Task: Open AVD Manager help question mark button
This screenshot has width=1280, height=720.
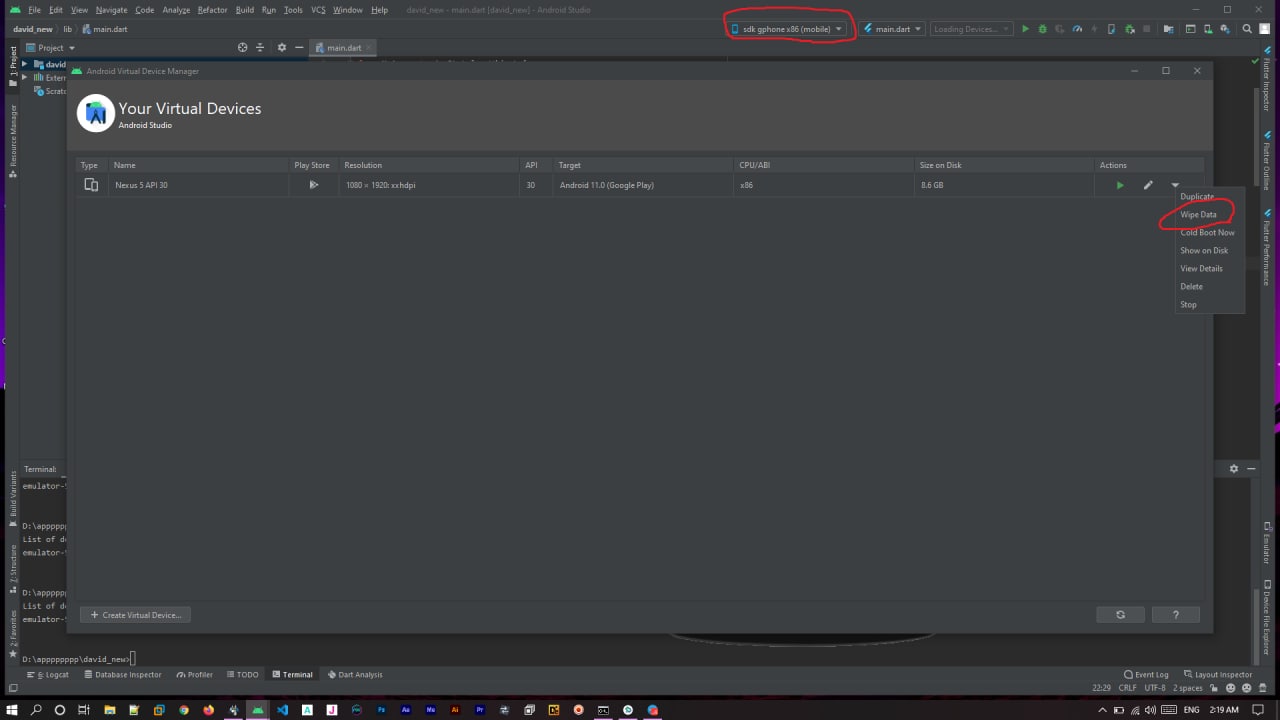Action: coord(1175,615)
